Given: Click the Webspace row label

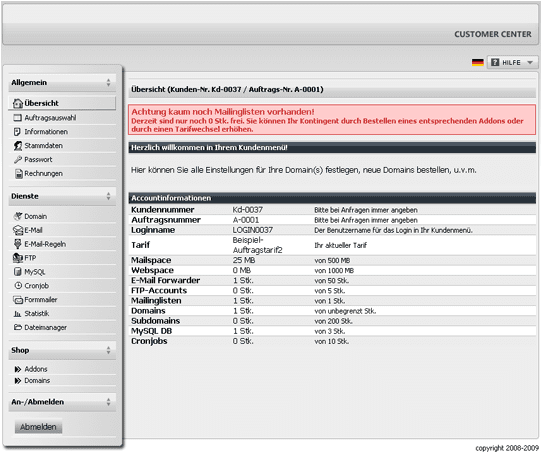Looking at the screenshot, I should coord(152,270).
